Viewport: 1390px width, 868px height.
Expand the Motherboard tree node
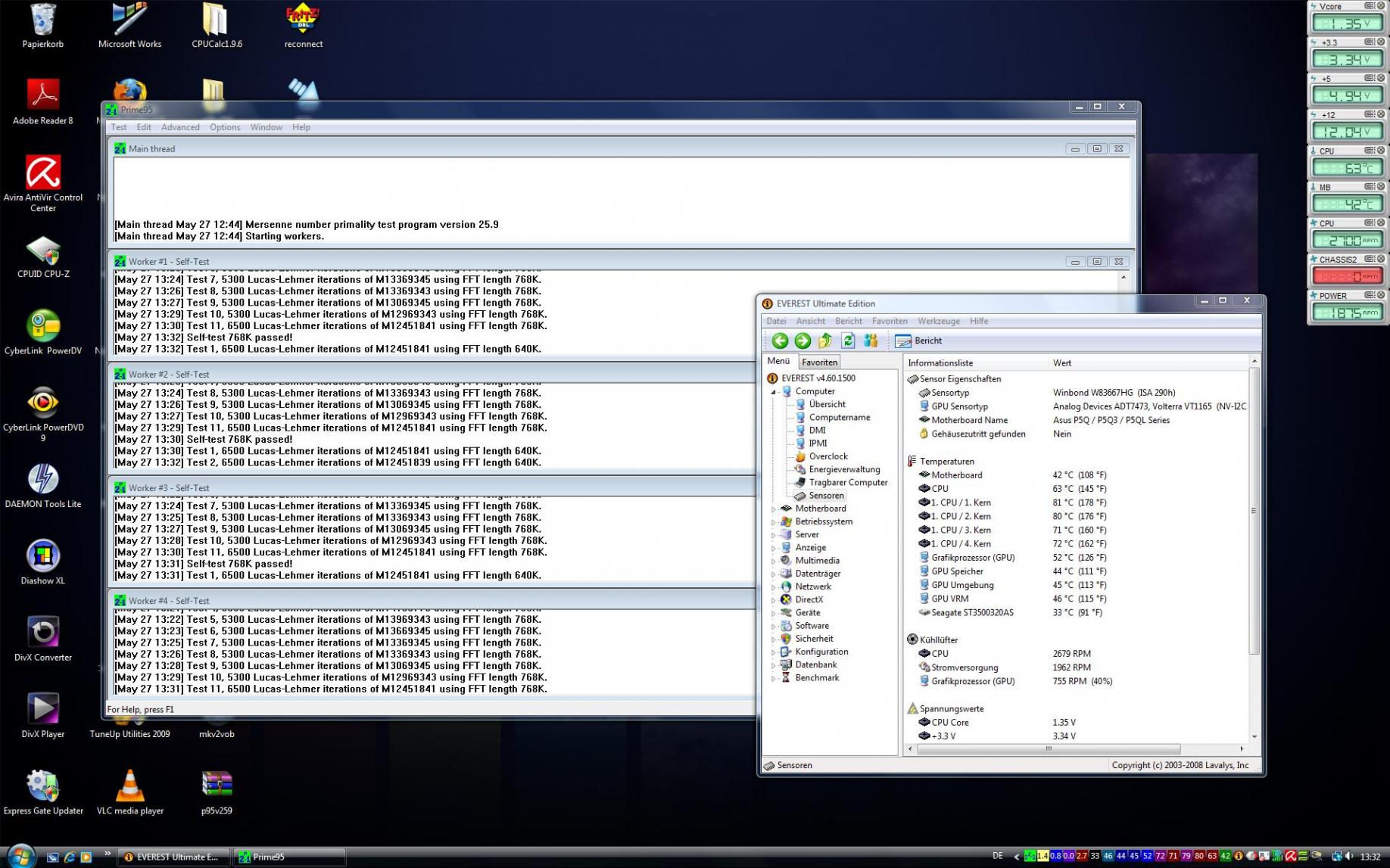click(773, 509)
